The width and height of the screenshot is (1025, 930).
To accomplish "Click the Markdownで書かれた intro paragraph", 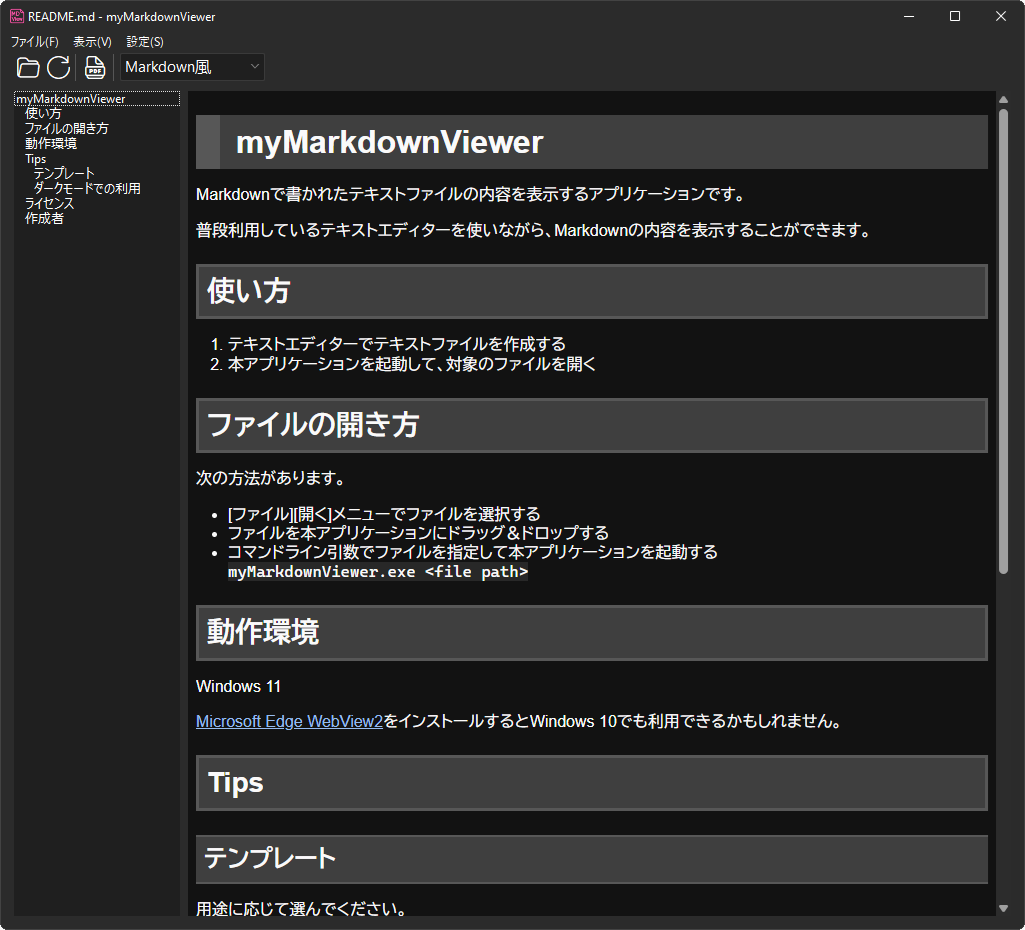I will click(x=471, y=194).
